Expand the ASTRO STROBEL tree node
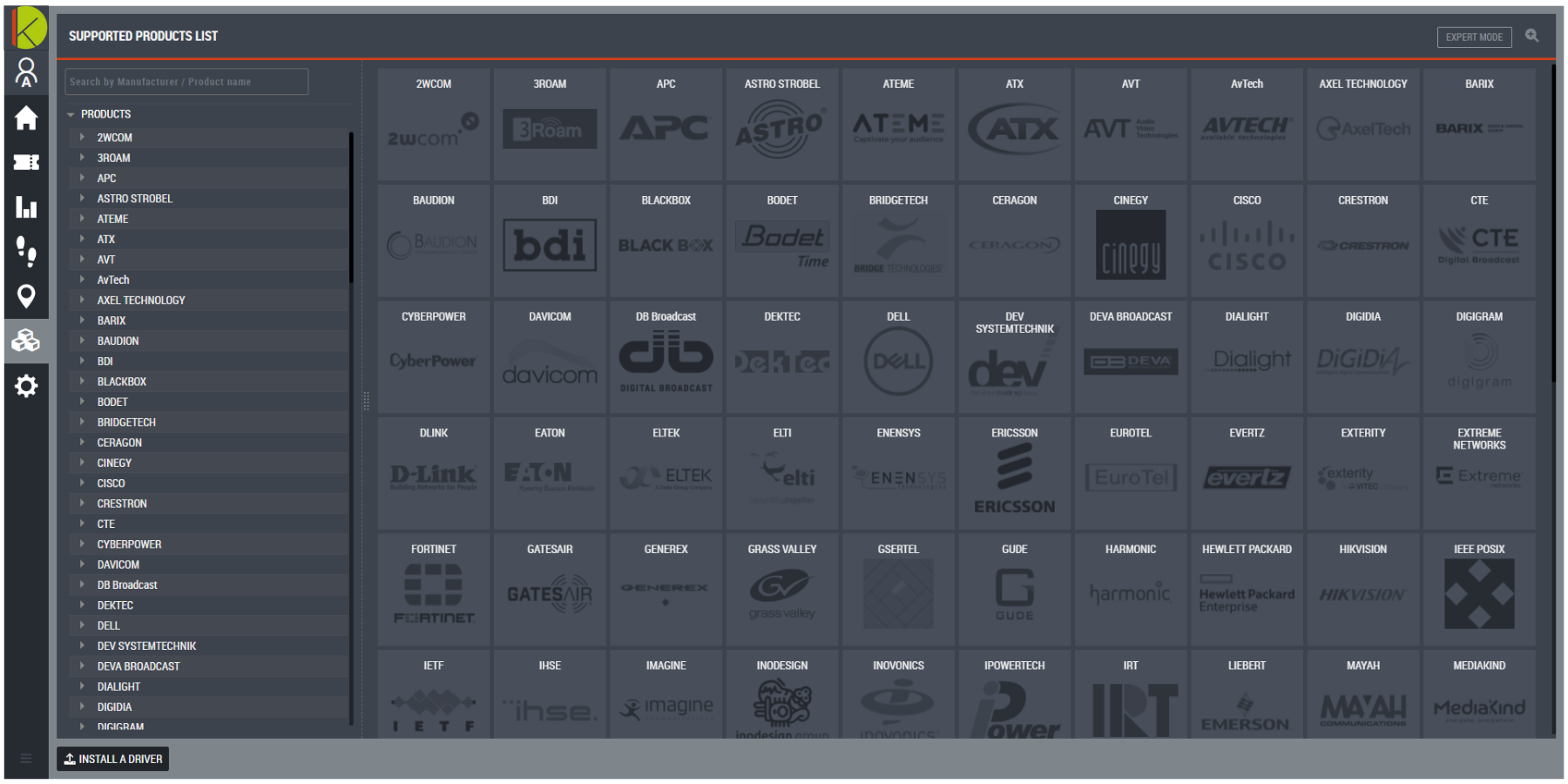This screenshot has width=1568, height=784. pyautogui.click(x=82, y=199)
